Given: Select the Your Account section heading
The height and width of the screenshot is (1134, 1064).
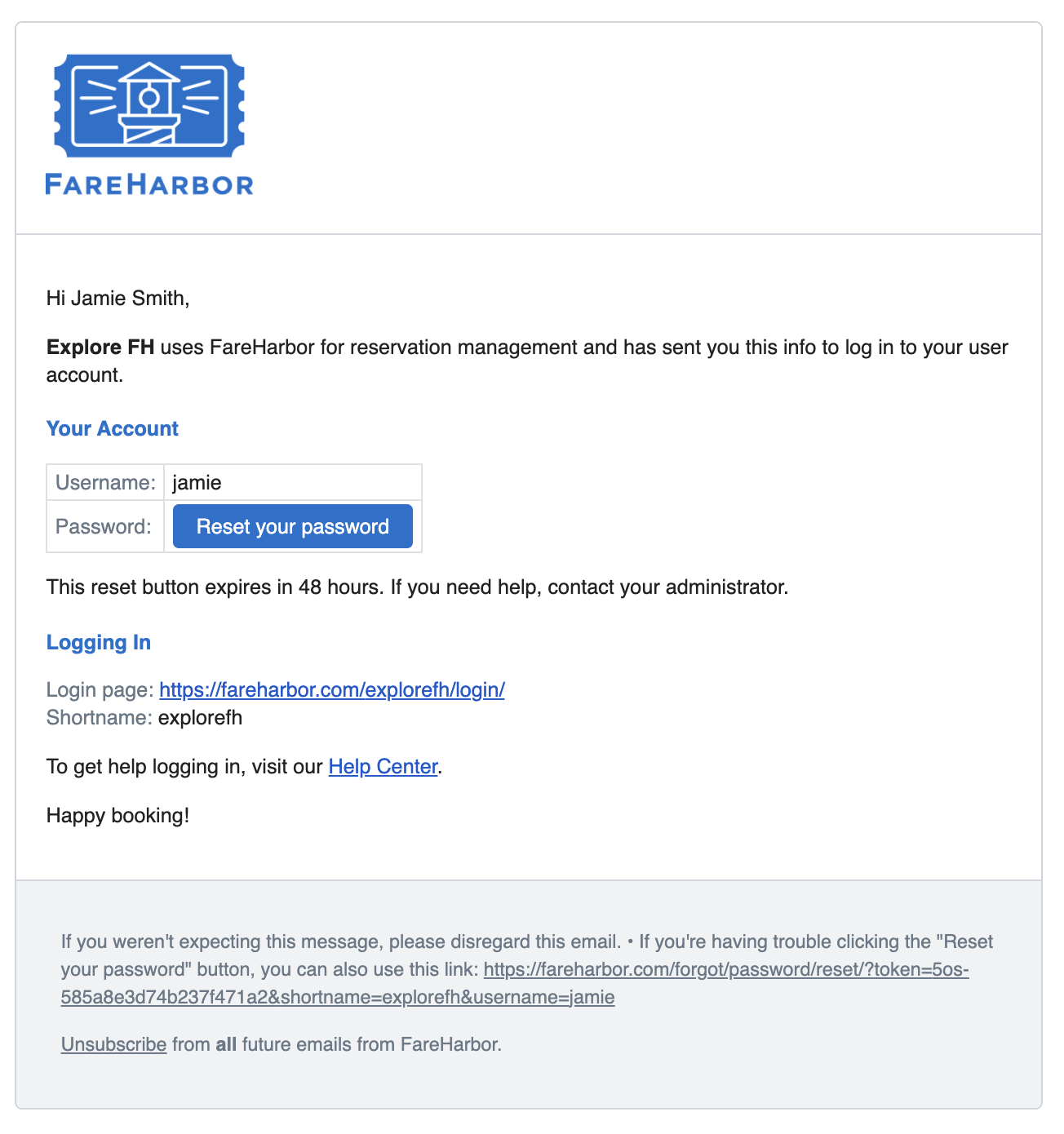Looking at the screenshot, I should coord(112,428).
